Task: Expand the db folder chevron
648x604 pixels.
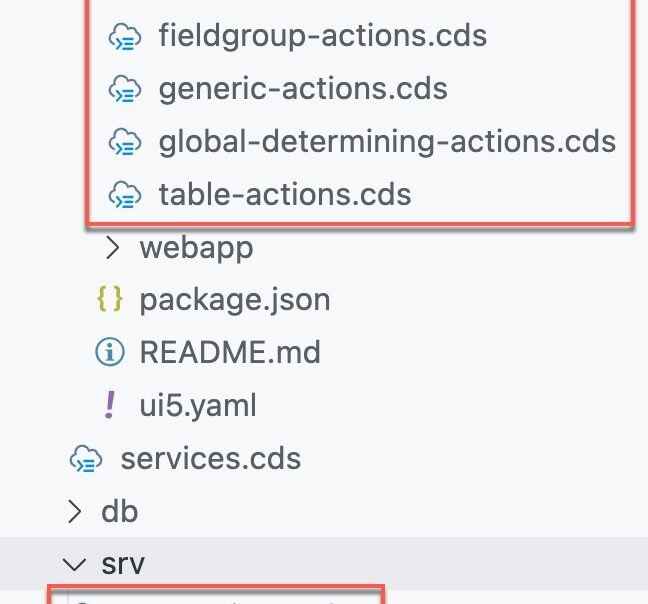Action: click(74, 511)
